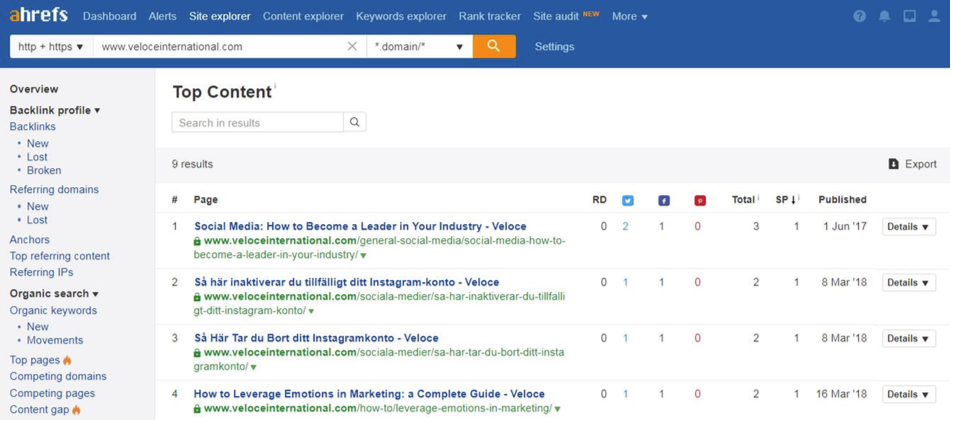Screen dimensions: 953x422
Task: Expand URL arrow for social-media-how-to-become-a-leader link
Action: (x=363, y=255)
